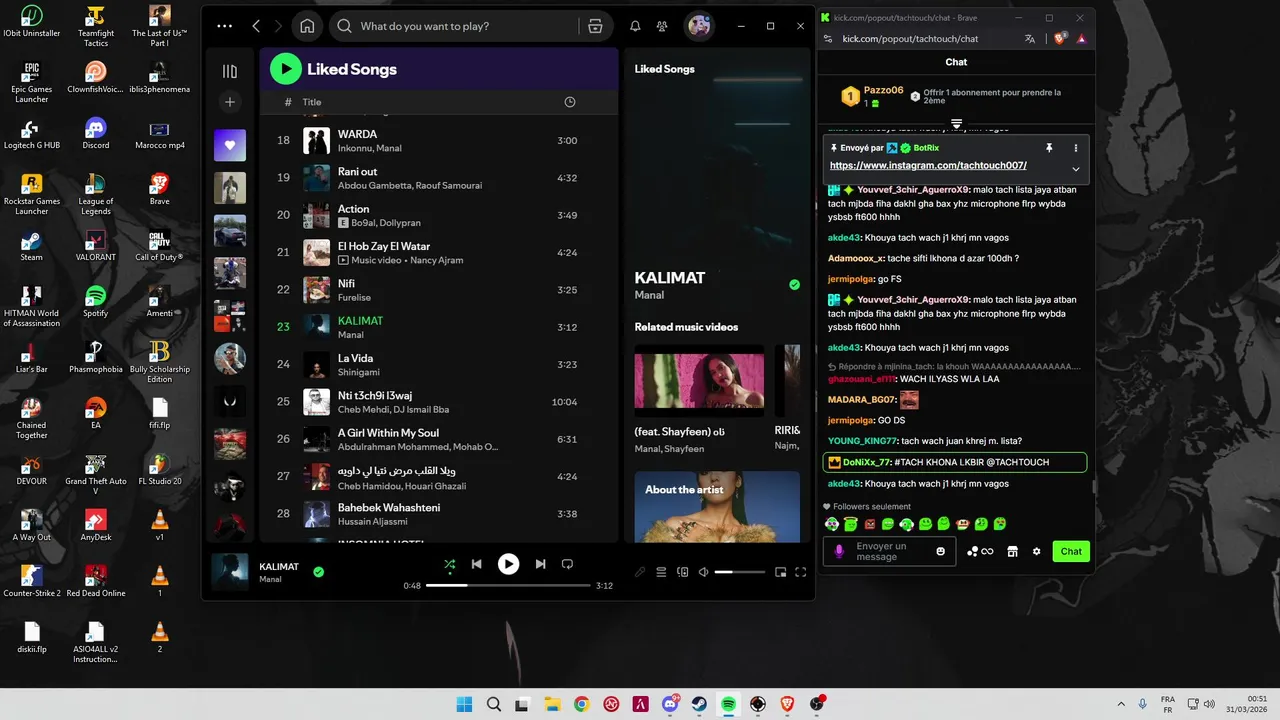The image size is (1280, 720).
Task: Select El Hob Zay El Watar track
Action: point(439,253)
